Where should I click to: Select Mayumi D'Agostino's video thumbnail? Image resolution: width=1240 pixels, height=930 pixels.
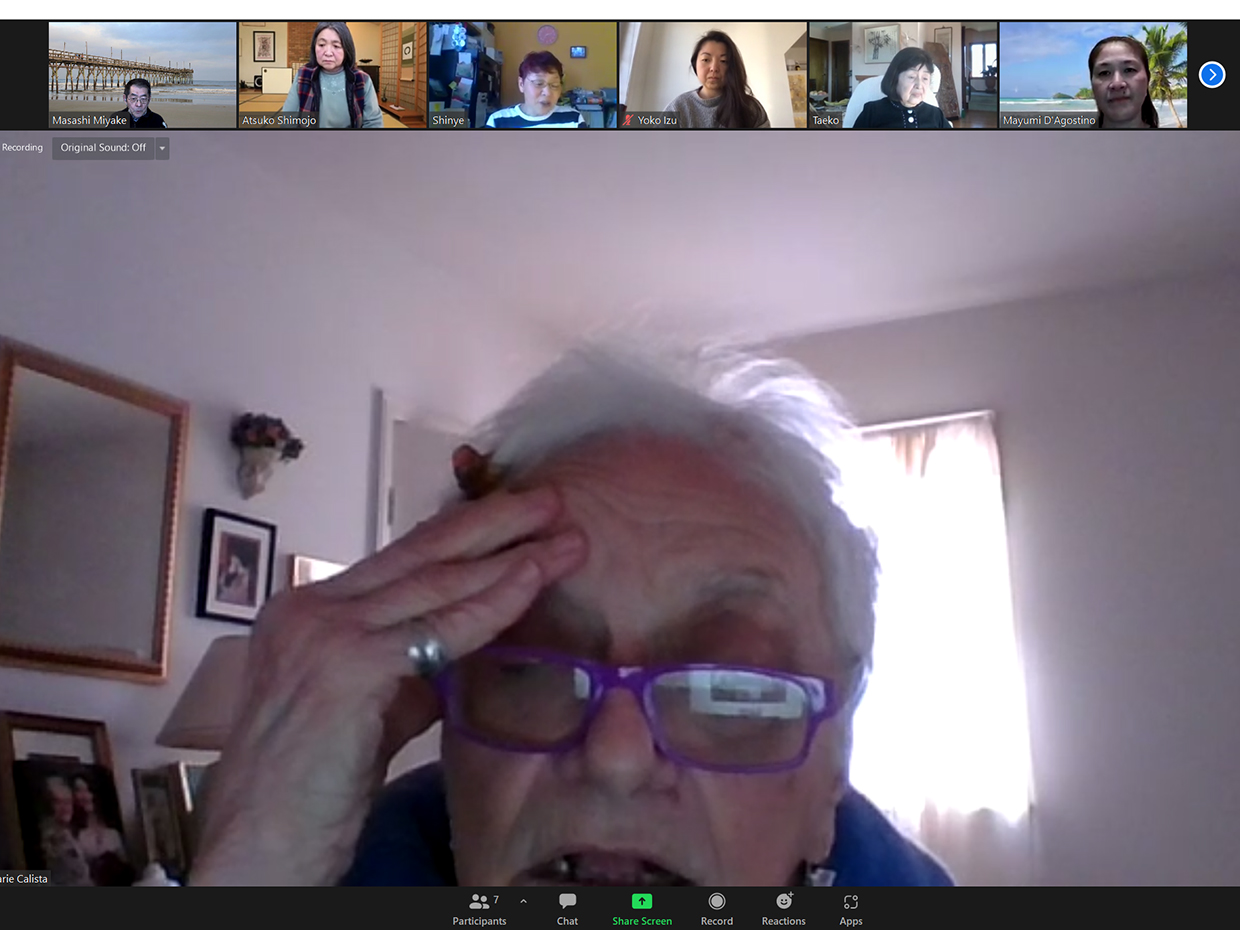1093,75
